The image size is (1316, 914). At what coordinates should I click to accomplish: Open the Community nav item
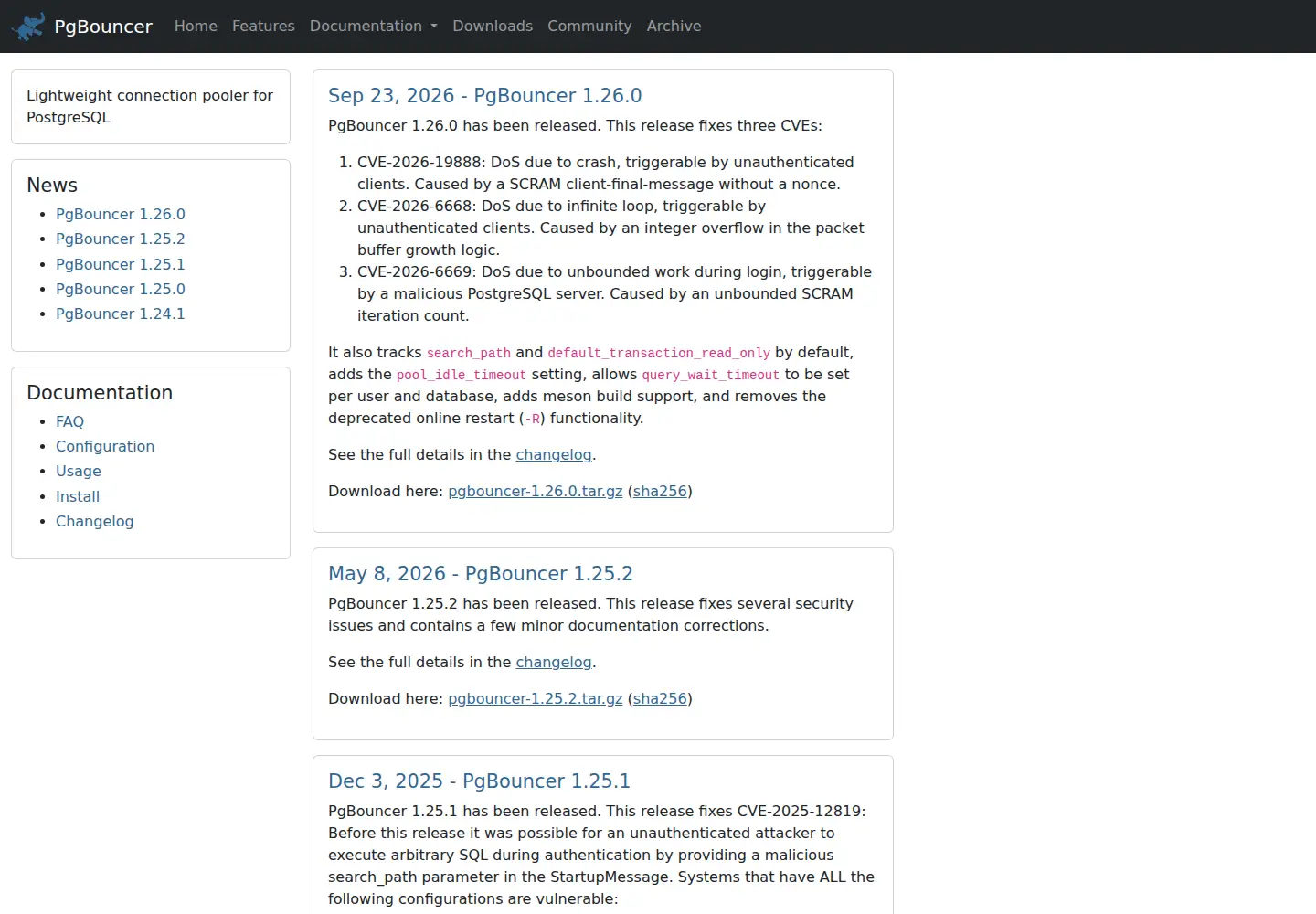coord(589,26)
